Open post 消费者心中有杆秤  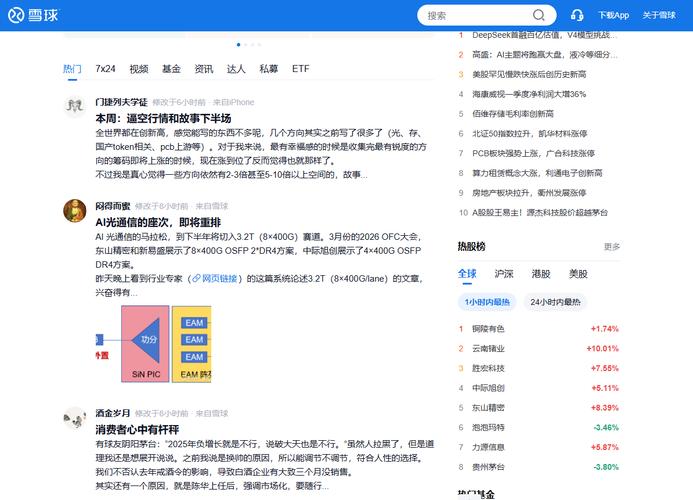click(x=137, y=430)
